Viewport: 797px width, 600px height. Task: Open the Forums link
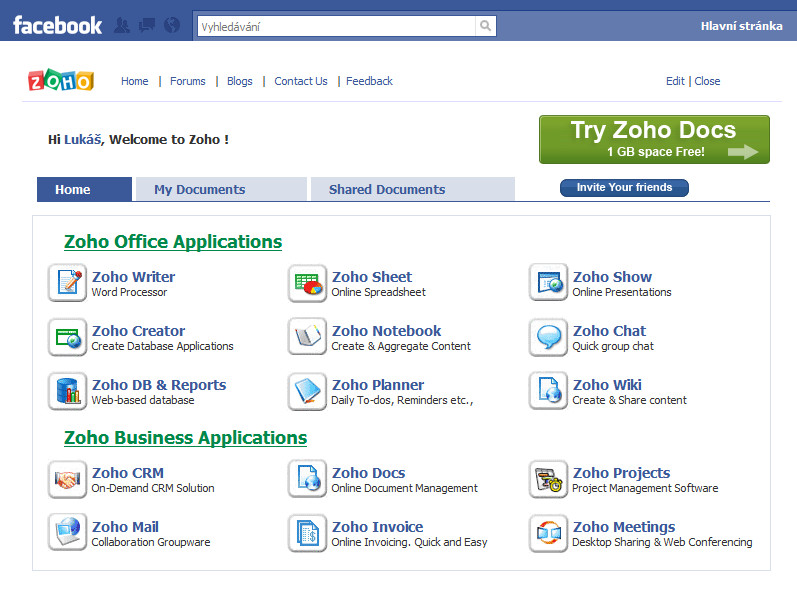pyautogui.click(x=188, y=81)
